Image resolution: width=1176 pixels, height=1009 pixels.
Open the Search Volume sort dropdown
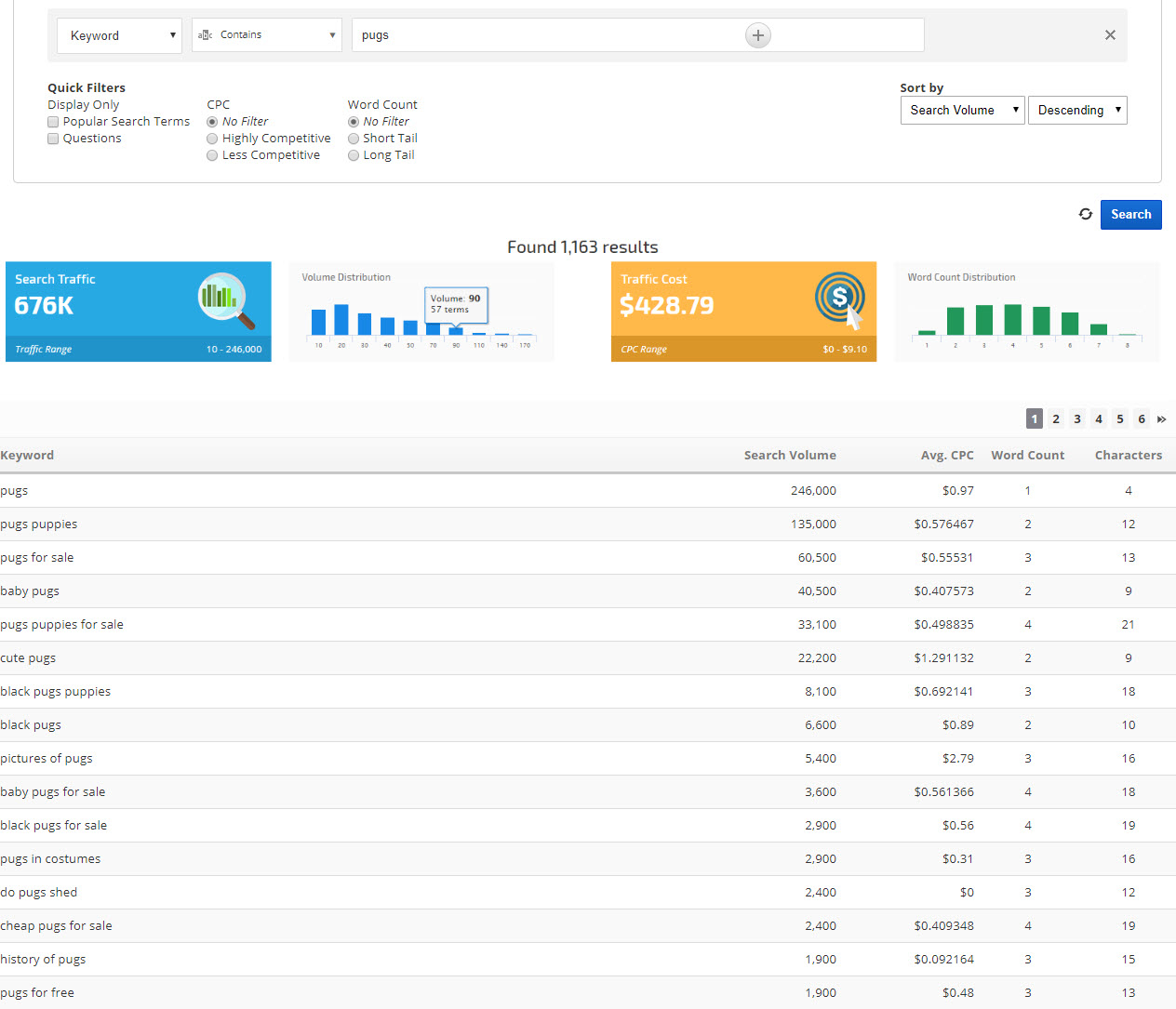962,110
